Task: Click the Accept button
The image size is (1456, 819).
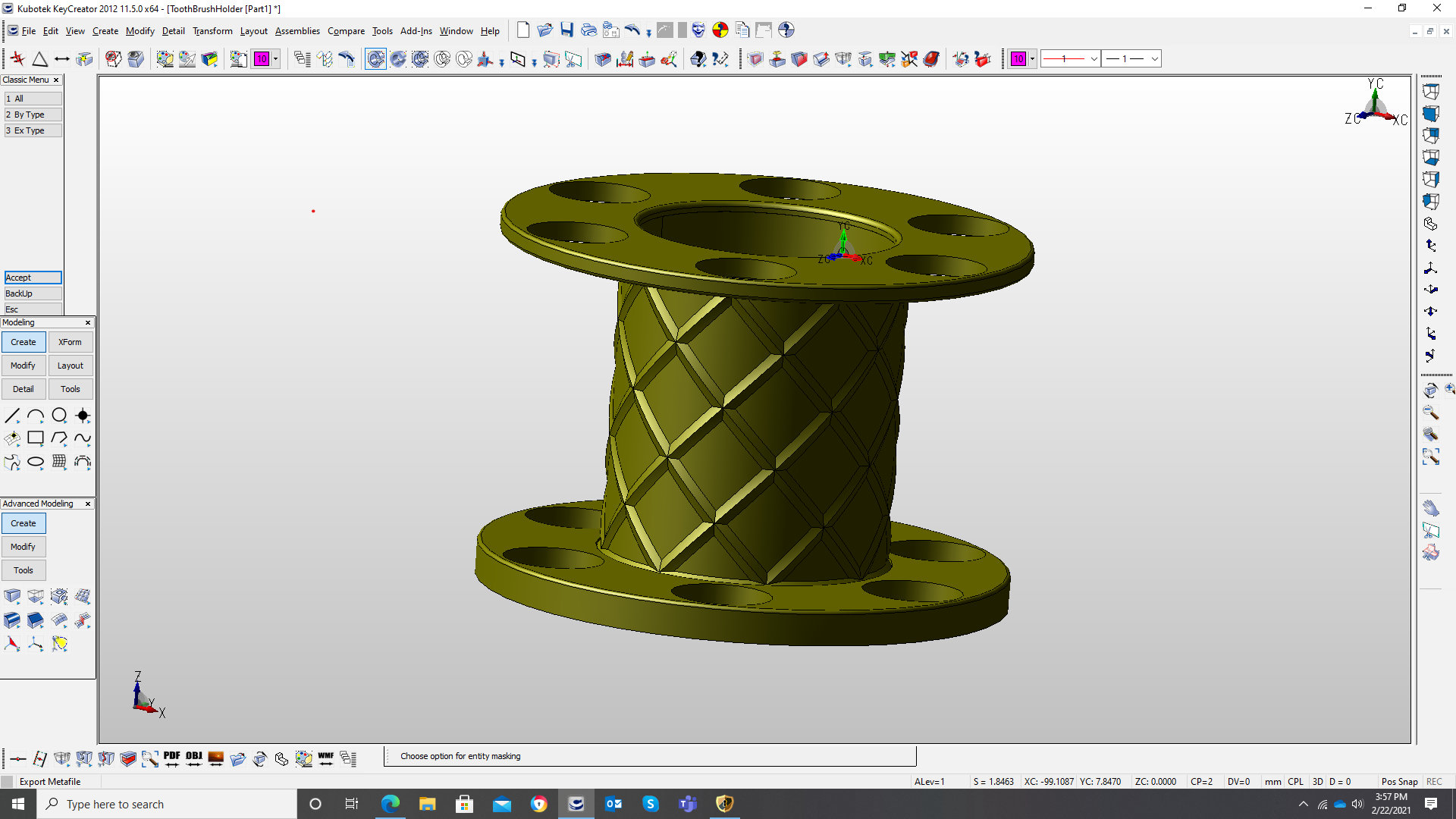Action: pos(33,278)
